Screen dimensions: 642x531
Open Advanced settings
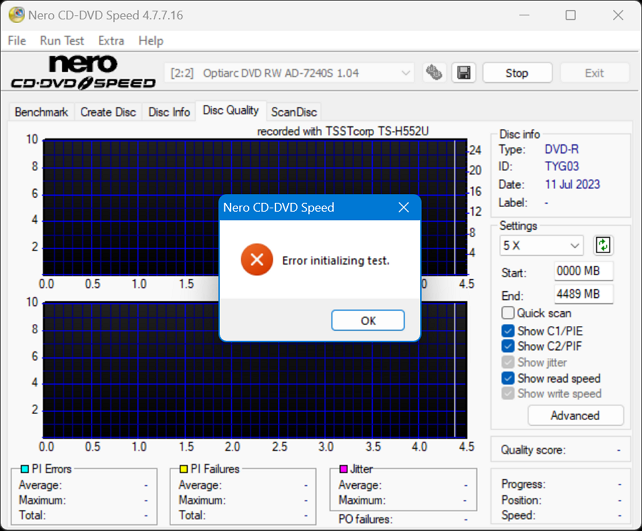pyautogui.click(x=575, y=416)
